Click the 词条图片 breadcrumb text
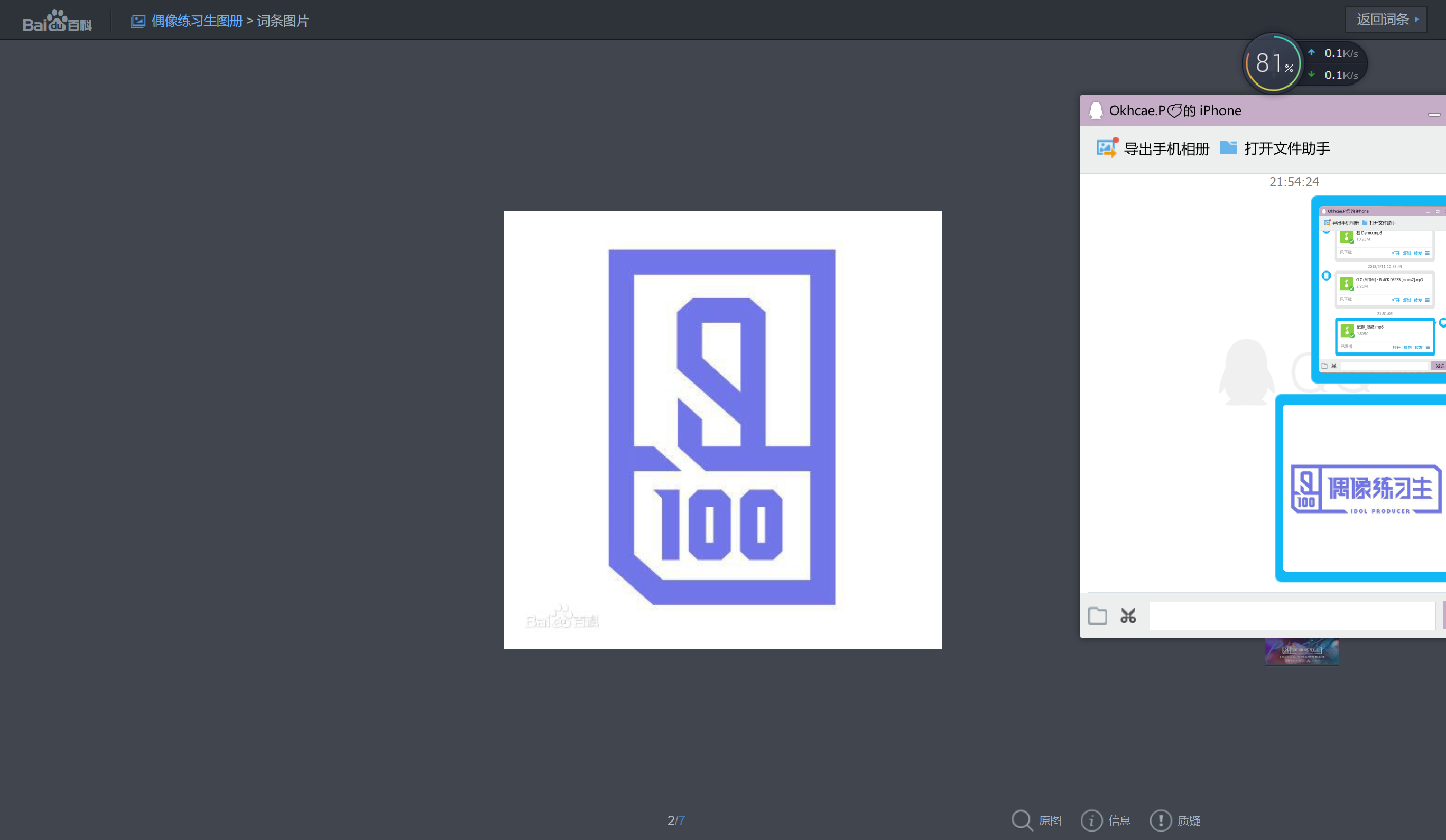The height and width of the screenshot is (840, 1446). (283, 21)
